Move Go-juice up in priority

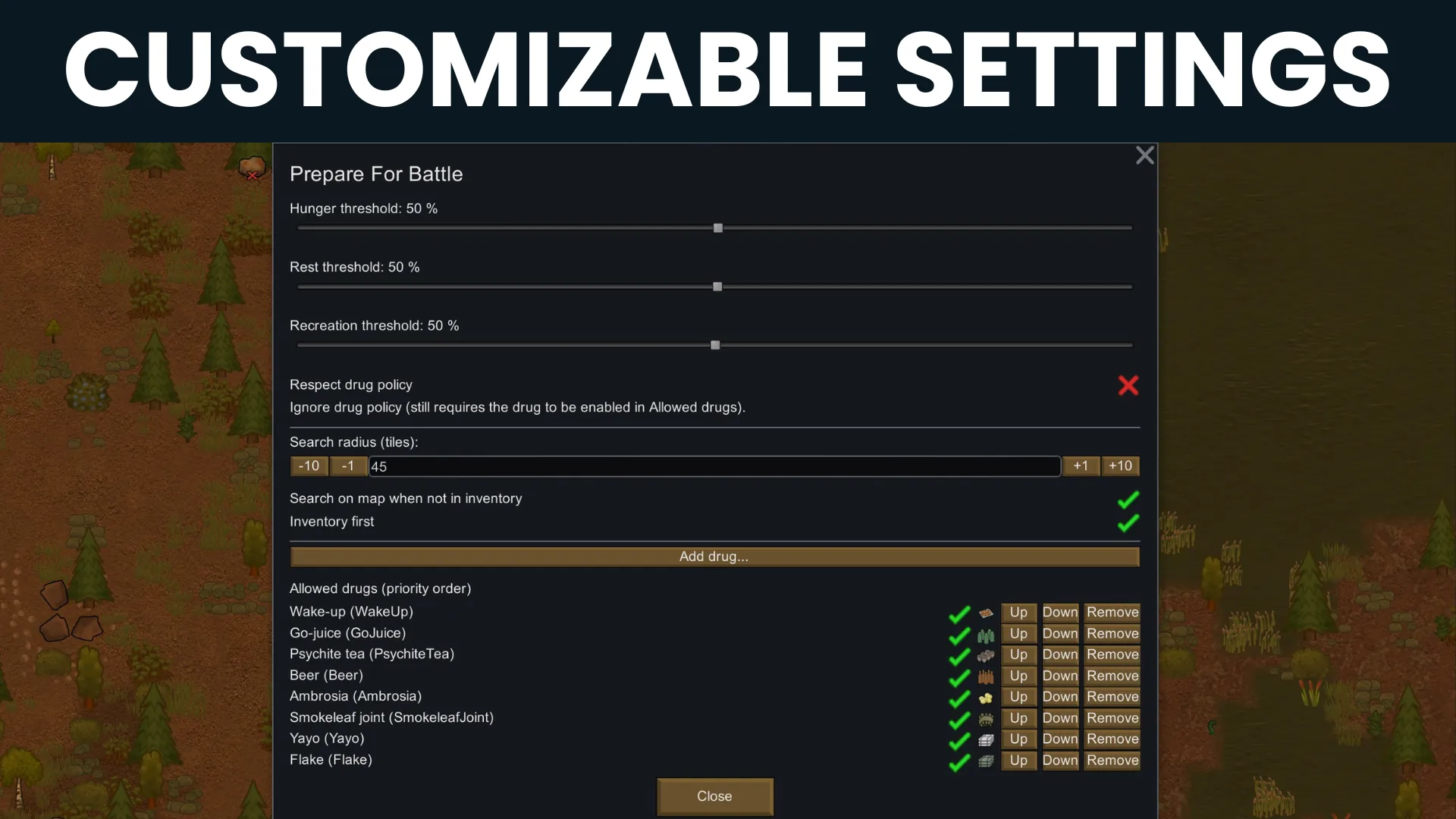[1018, 634]
